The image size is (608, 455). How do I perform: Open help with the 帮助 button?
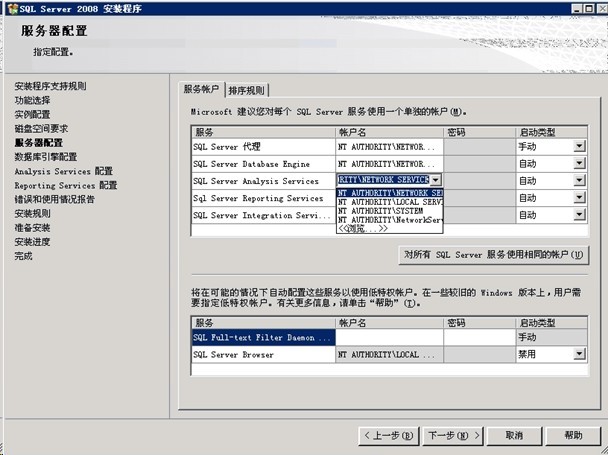(x=573, y=436)
